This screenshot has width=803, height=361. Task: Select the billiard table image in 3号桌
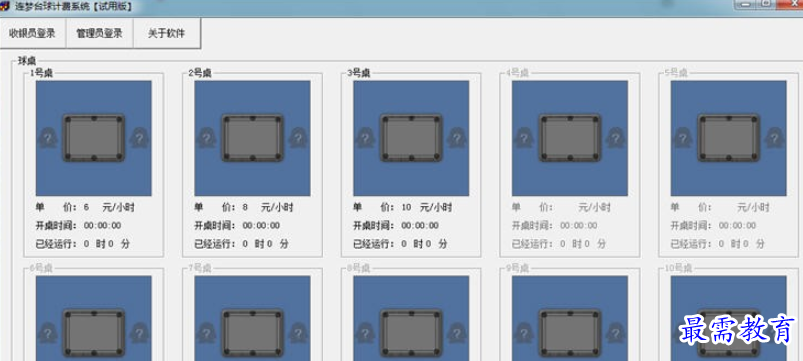(x=411, y=138)
